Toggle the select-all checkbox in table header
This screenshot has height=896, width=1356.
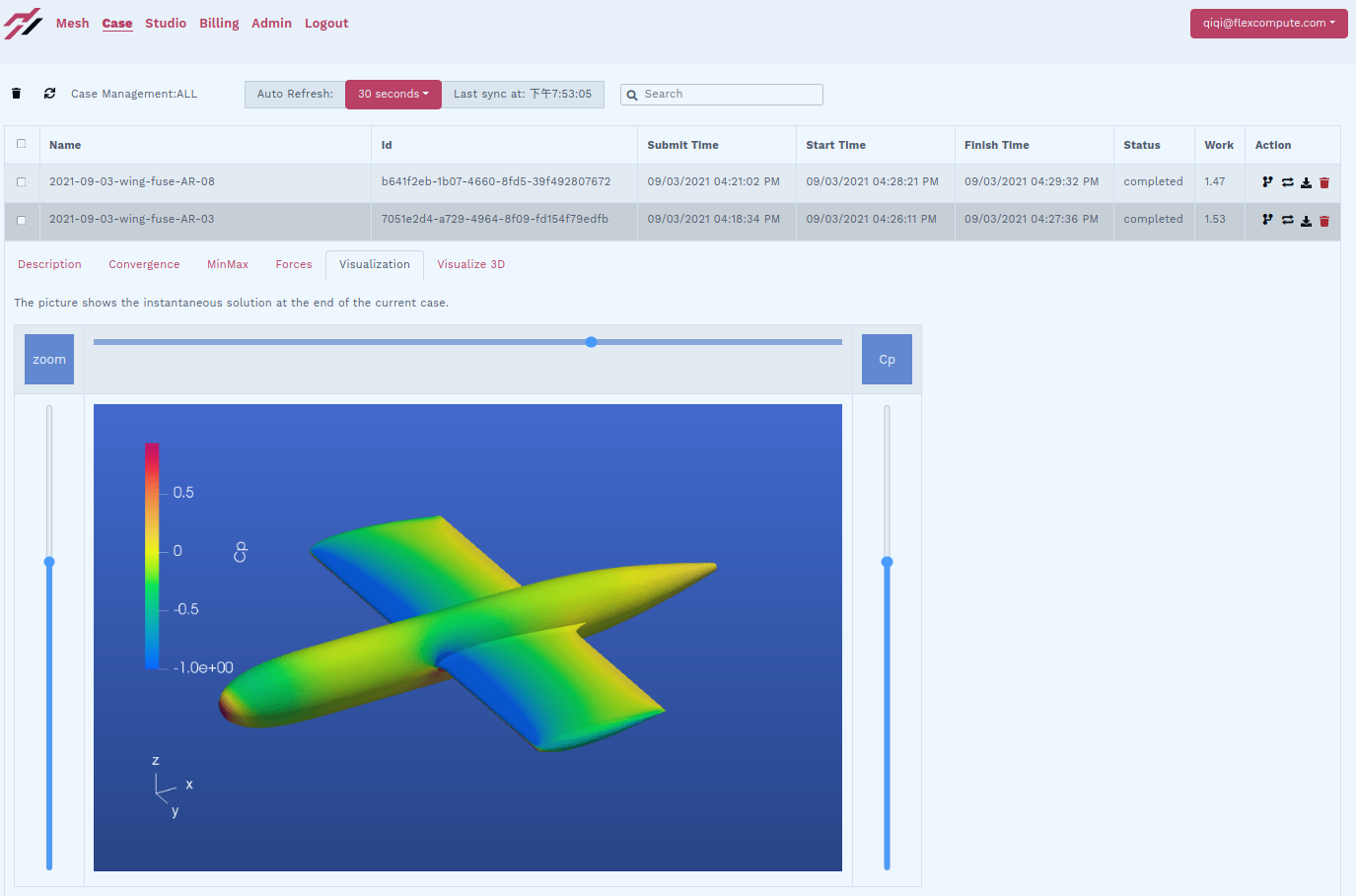coord(21,144)
